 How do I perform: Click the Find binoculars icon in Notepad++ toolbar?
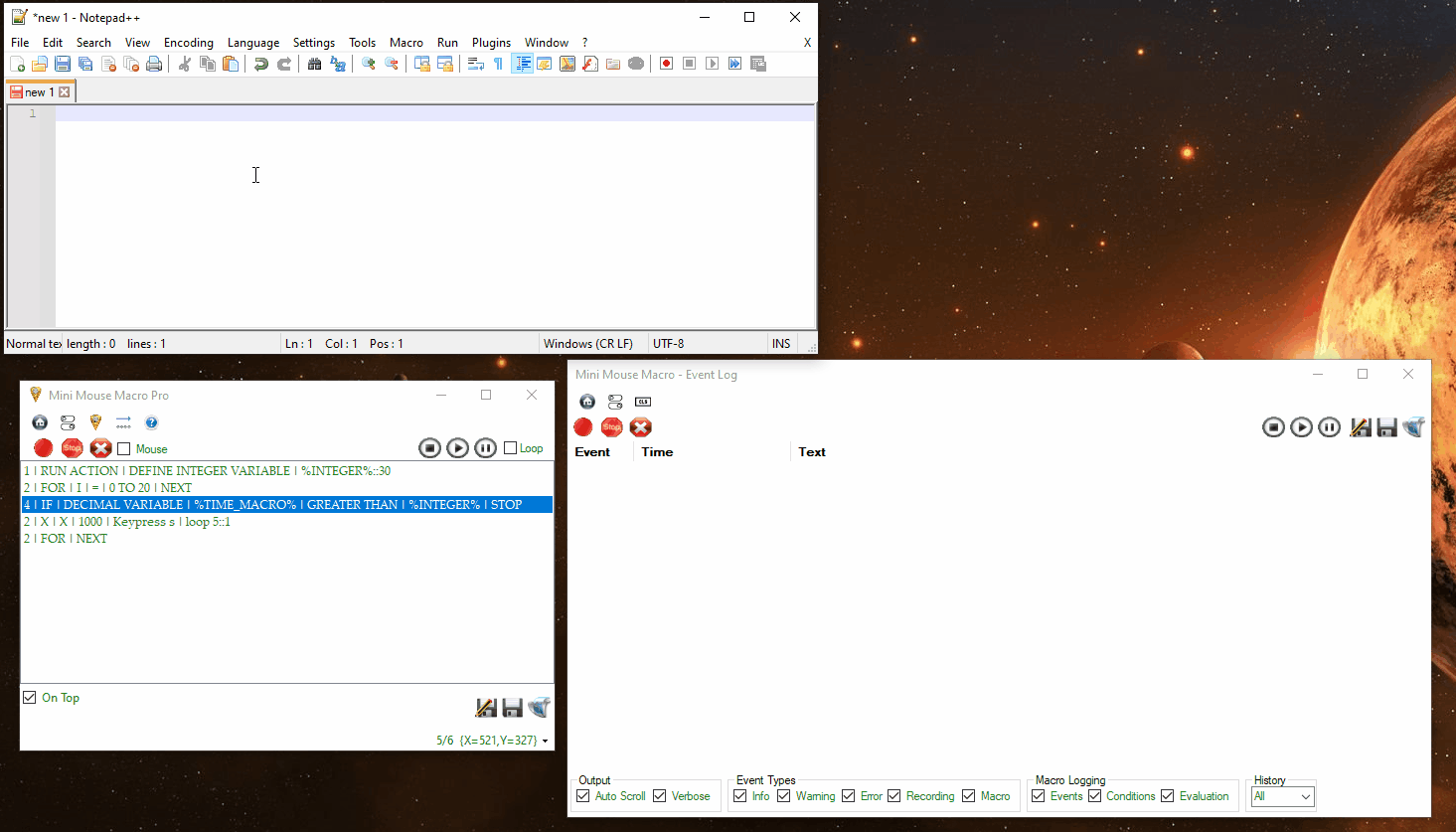click(x=314, y=64)
